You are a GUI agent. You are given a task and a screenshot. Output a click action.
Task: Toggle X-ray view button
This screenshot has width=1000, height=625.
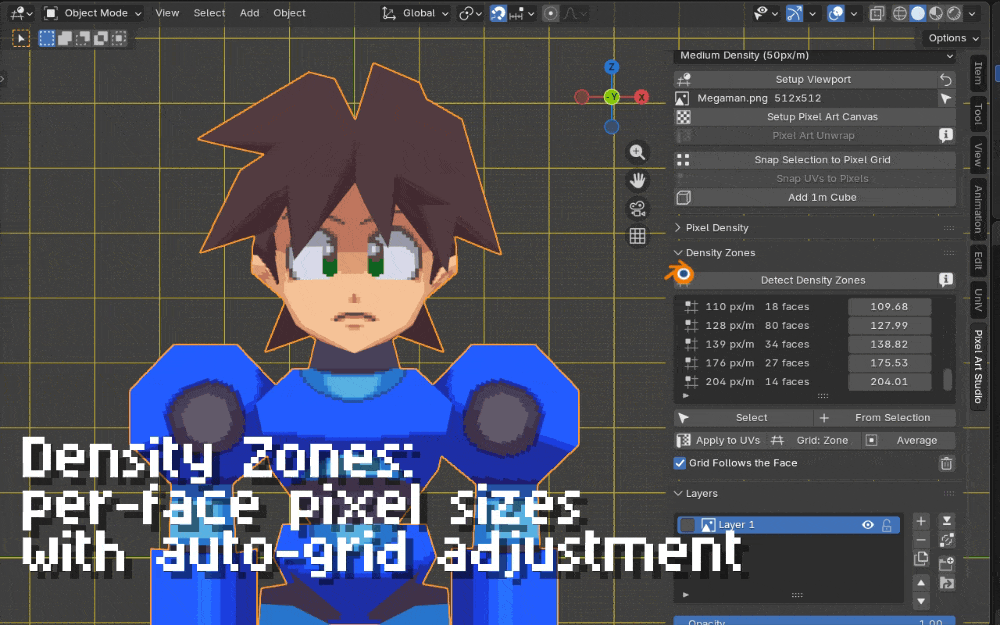click(x=877, y=13)
